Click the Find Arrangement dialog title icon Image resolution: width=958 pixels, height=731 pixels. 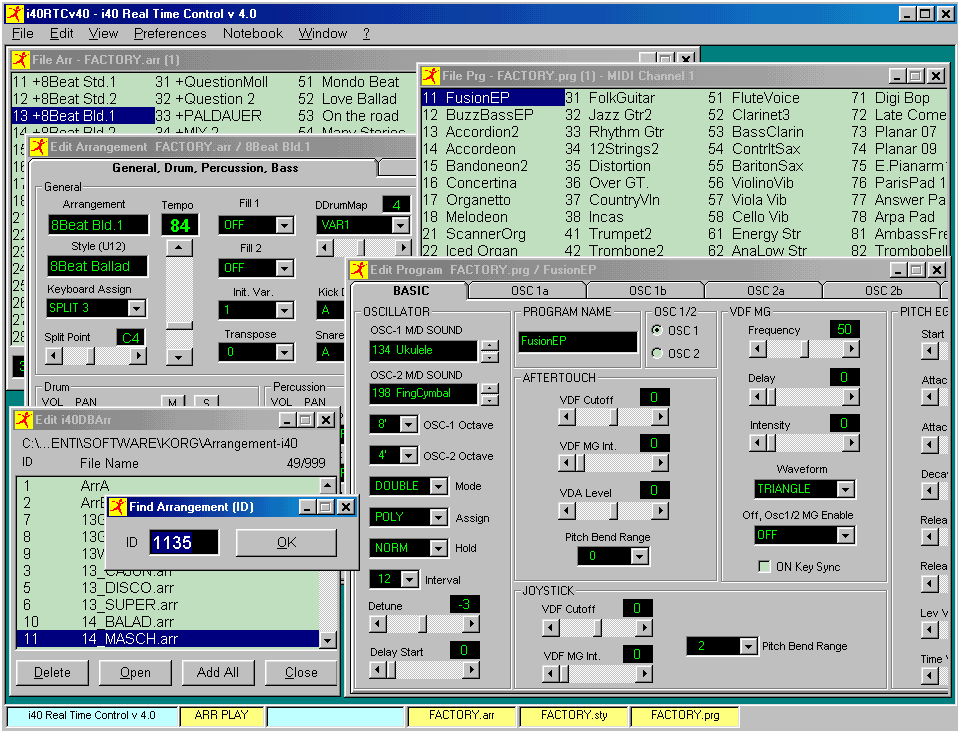[118, 507]
